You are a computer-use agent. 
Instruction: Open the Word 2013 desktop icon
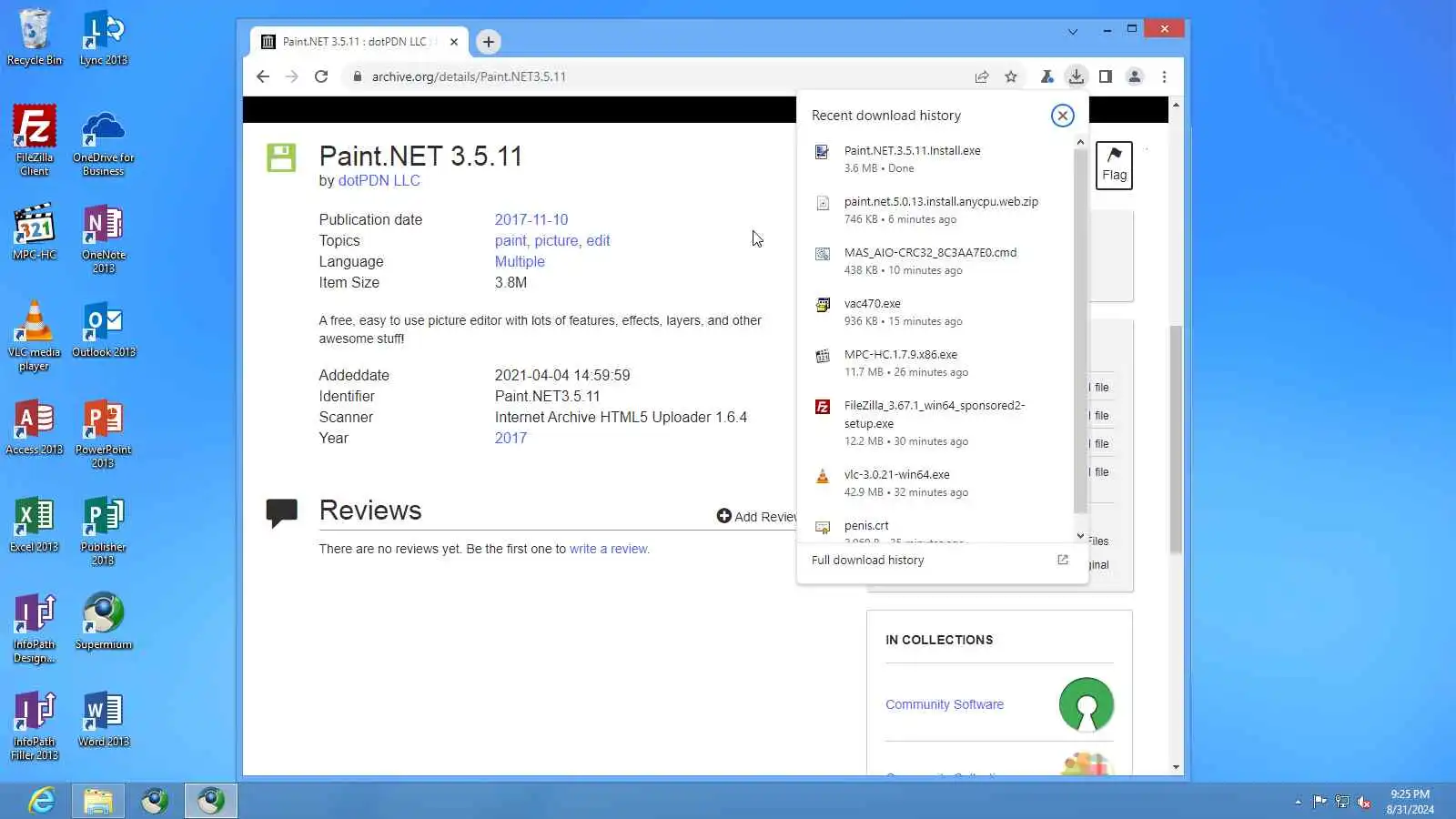(104, 720)
